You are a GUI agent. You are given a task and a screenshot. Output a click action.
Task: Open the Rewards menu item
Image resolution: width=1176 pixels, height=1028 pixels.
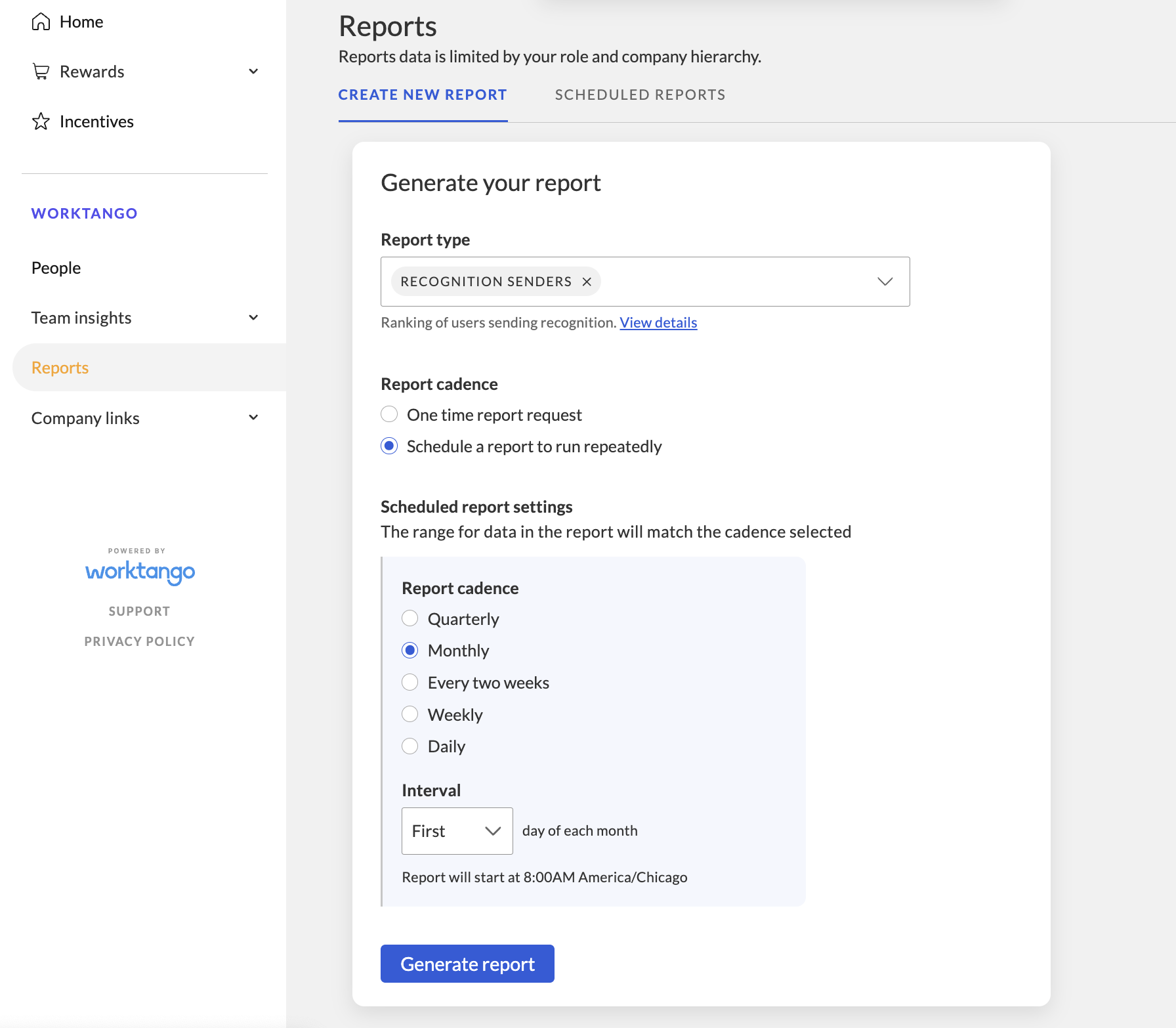[92, 72]
